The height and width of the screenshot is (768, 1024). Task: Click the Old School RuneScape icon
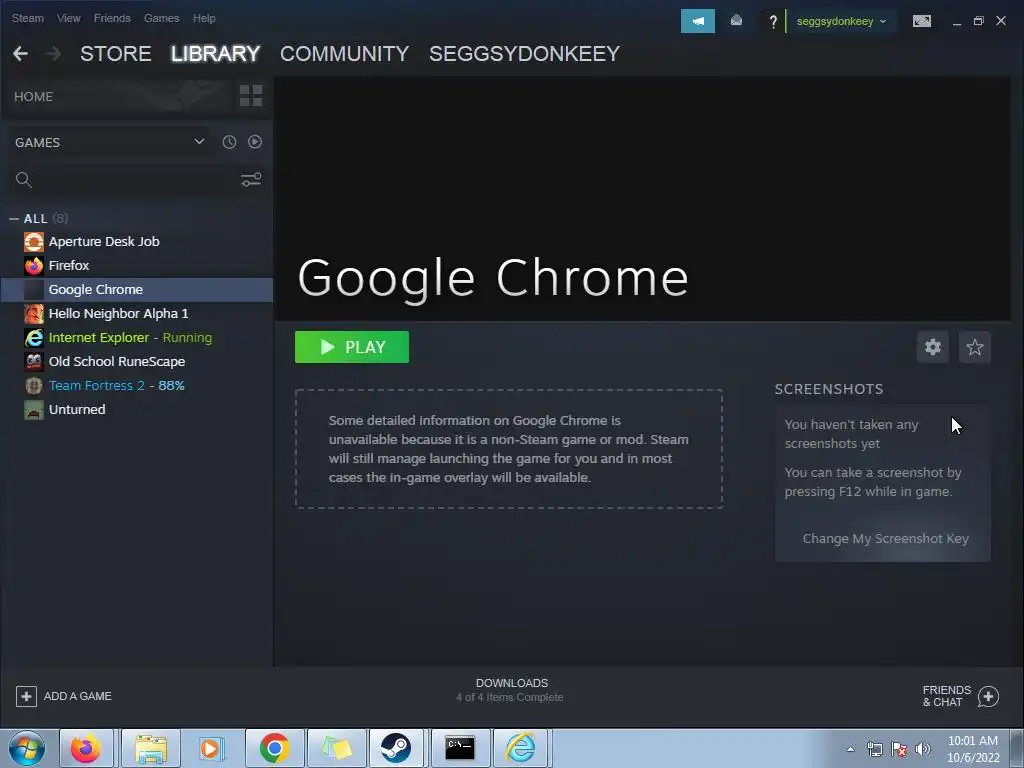(x=34, y=362)
